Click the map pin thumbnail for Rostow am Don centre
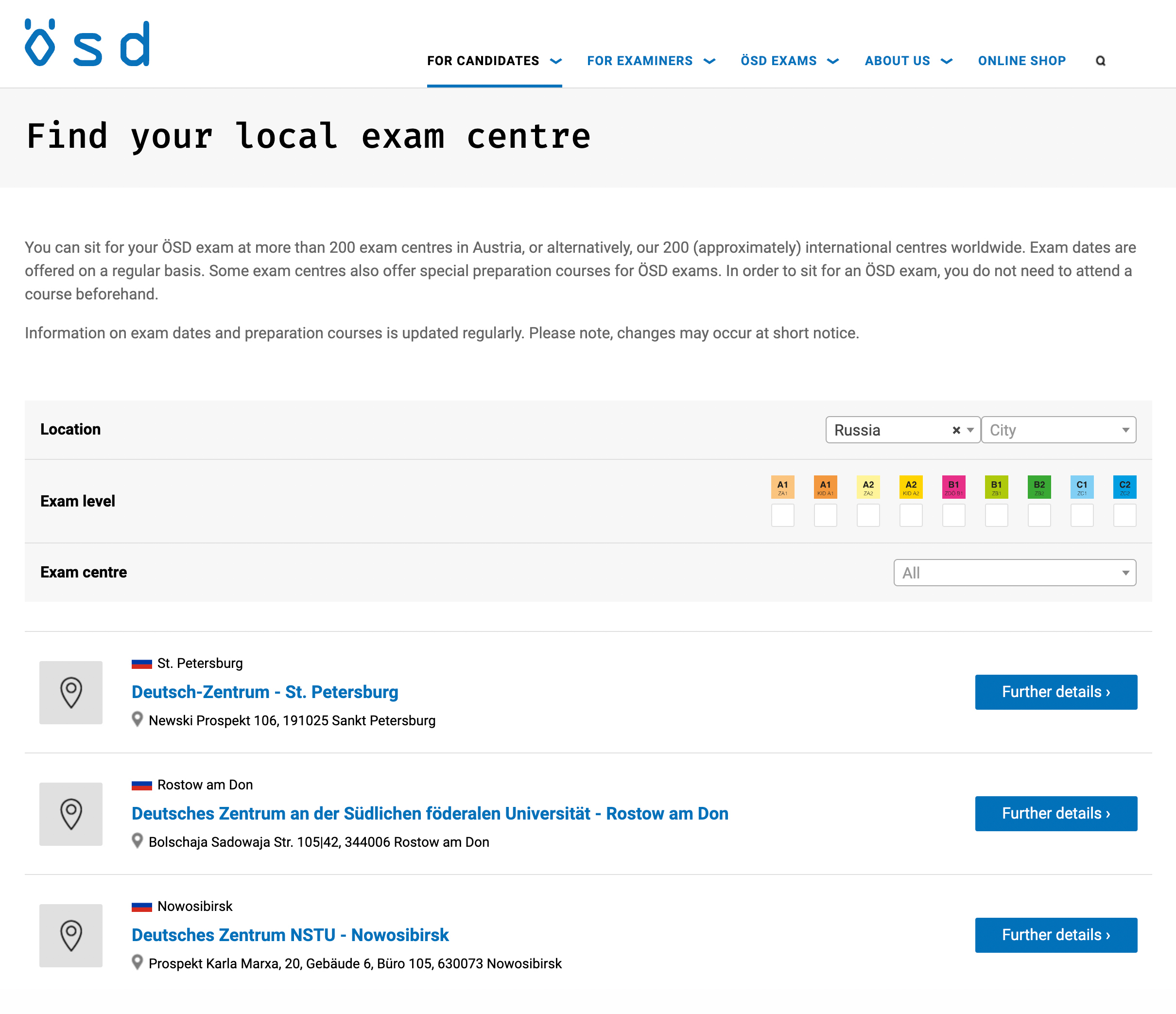 [71, 814]
